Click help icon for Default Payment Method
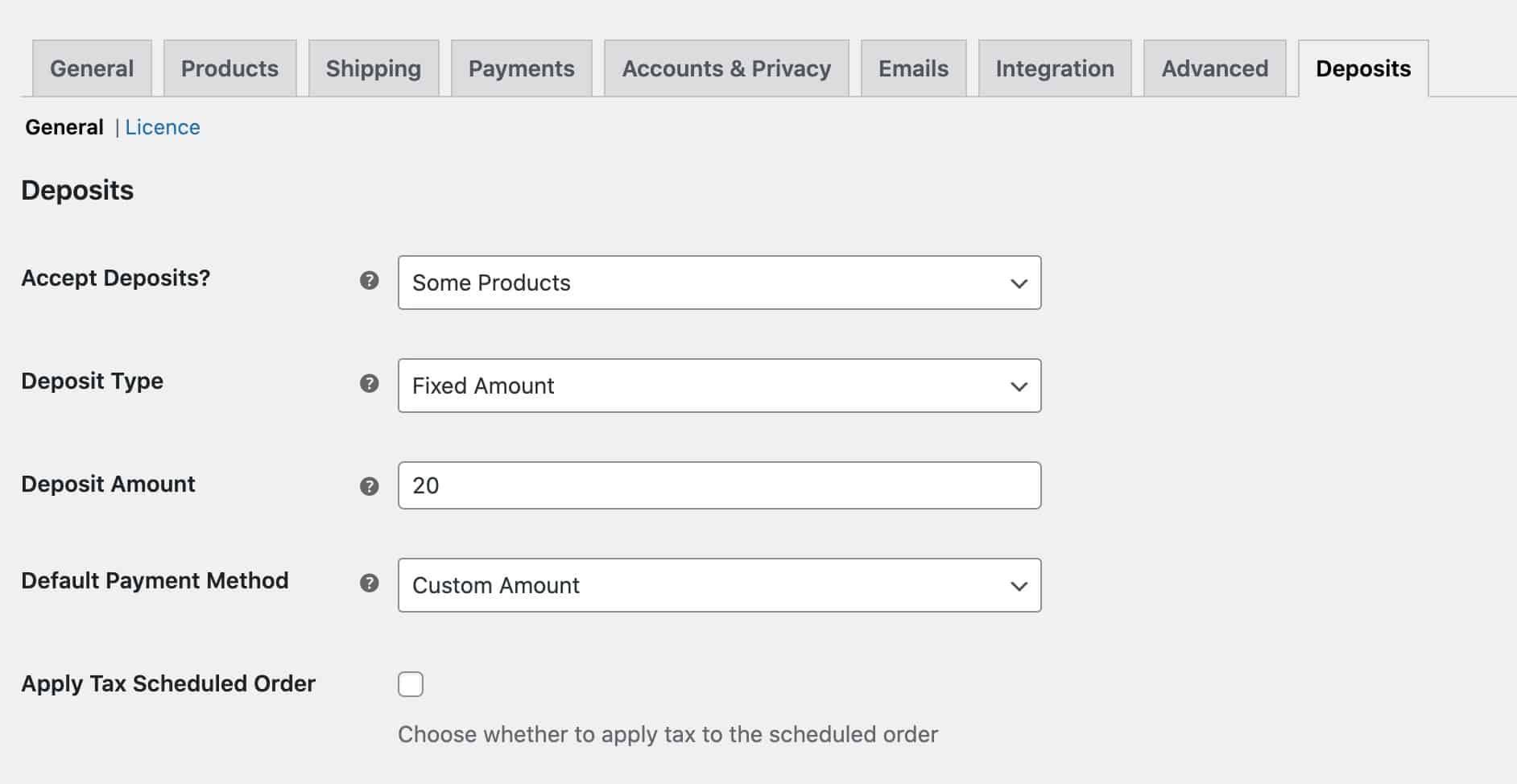Image resolution: width=1517 pixels, height=784 pixels. click(369, 583)
